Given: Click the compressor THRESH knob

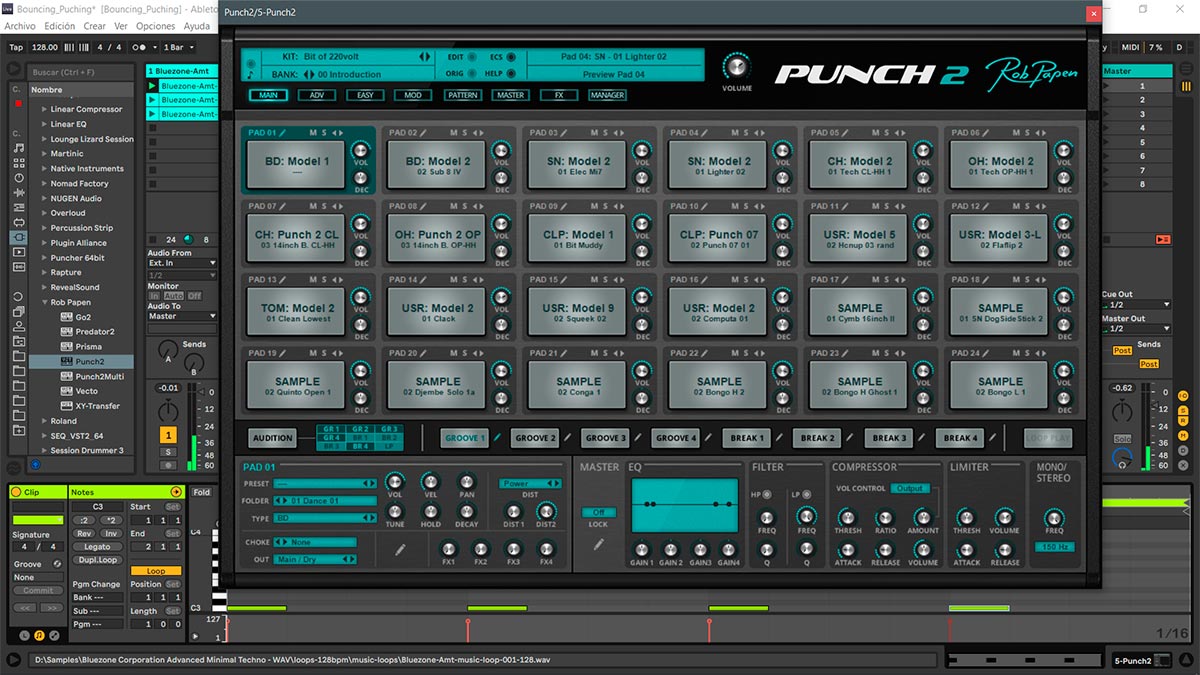Looking at the screenshot, I should tap(848, 517).
